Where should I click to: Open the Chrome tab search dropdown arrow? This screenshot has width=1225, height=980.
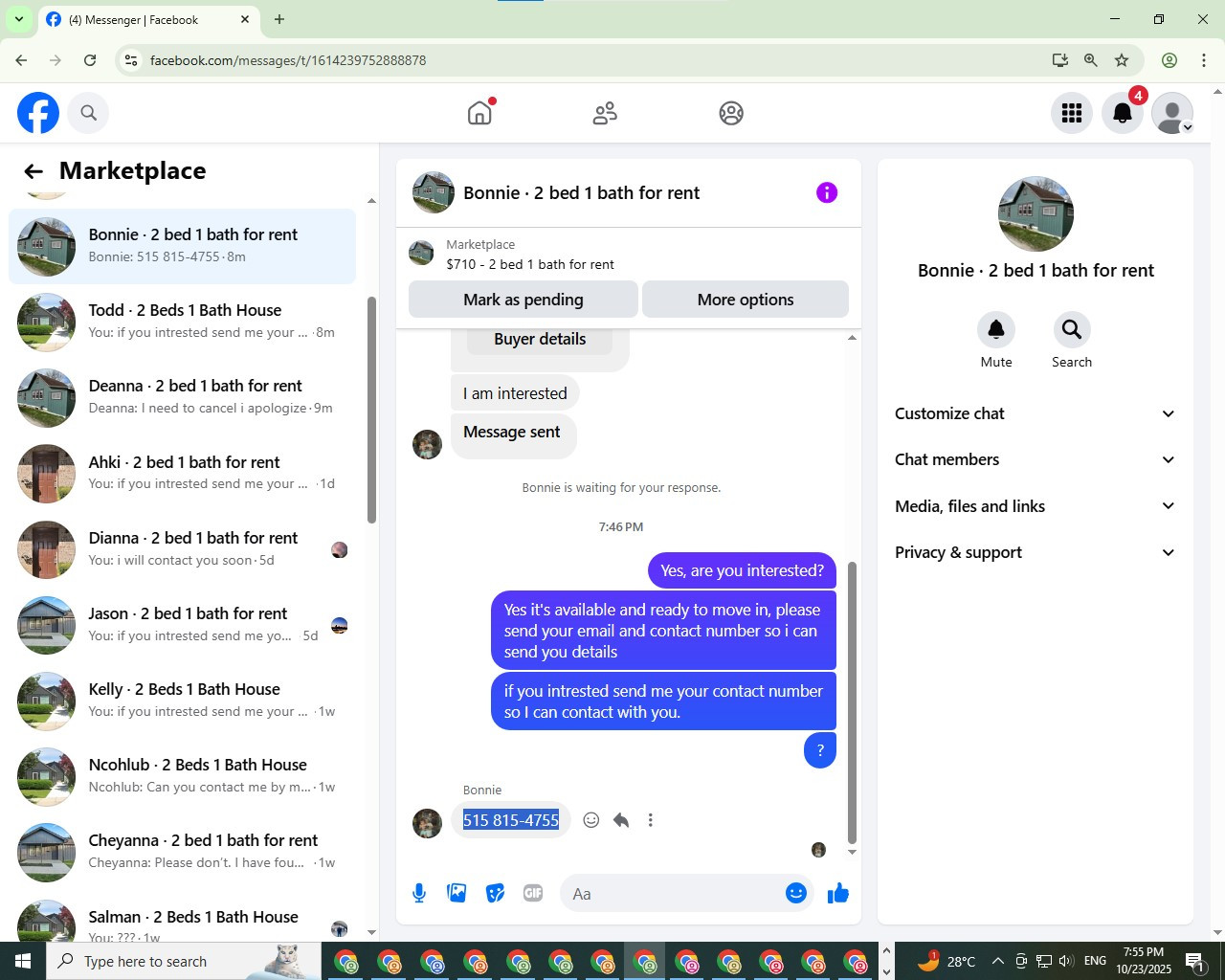click(x=18, y=19)
